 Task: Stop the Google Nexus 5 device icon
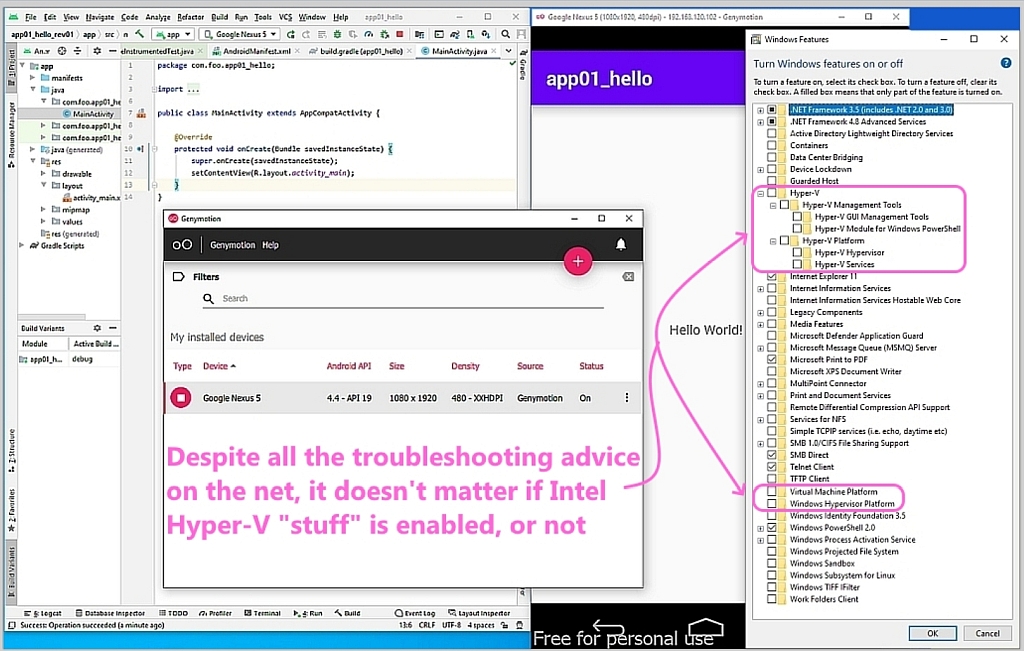click(x=181, y=397)
